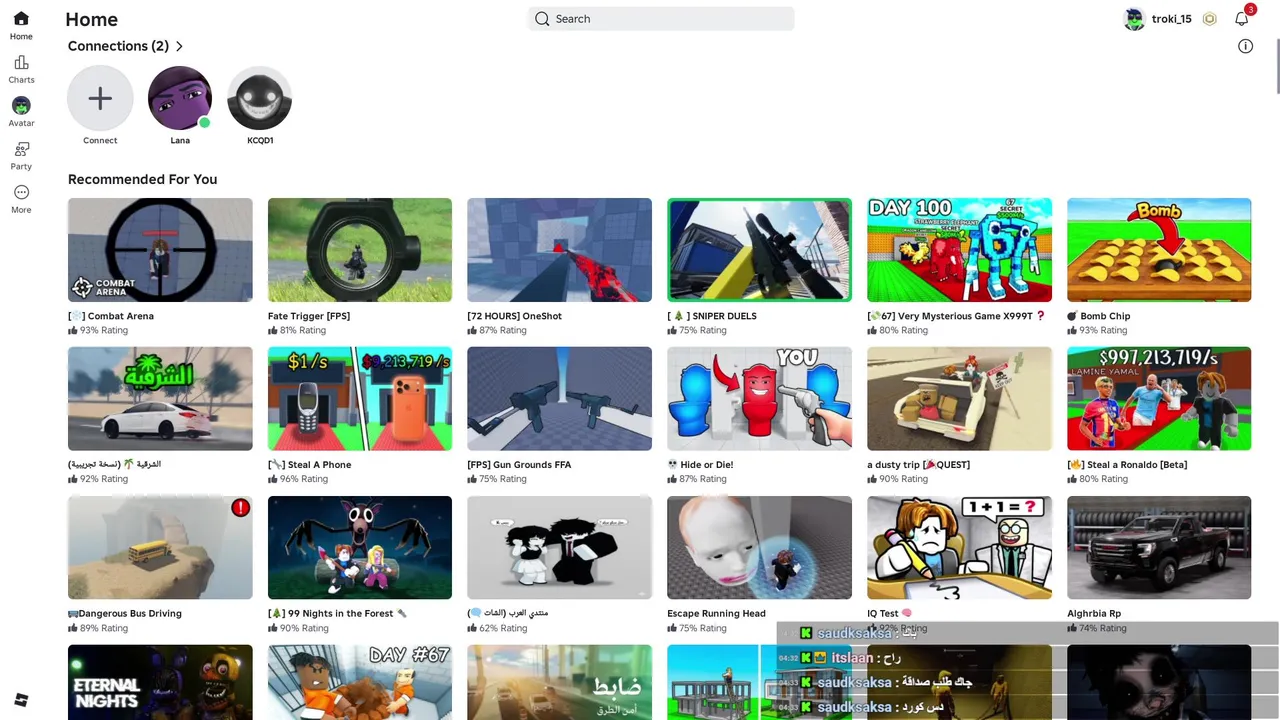
Task: Open SNIPER DUELS game thumbnail
Action: [x=759, y=250]
